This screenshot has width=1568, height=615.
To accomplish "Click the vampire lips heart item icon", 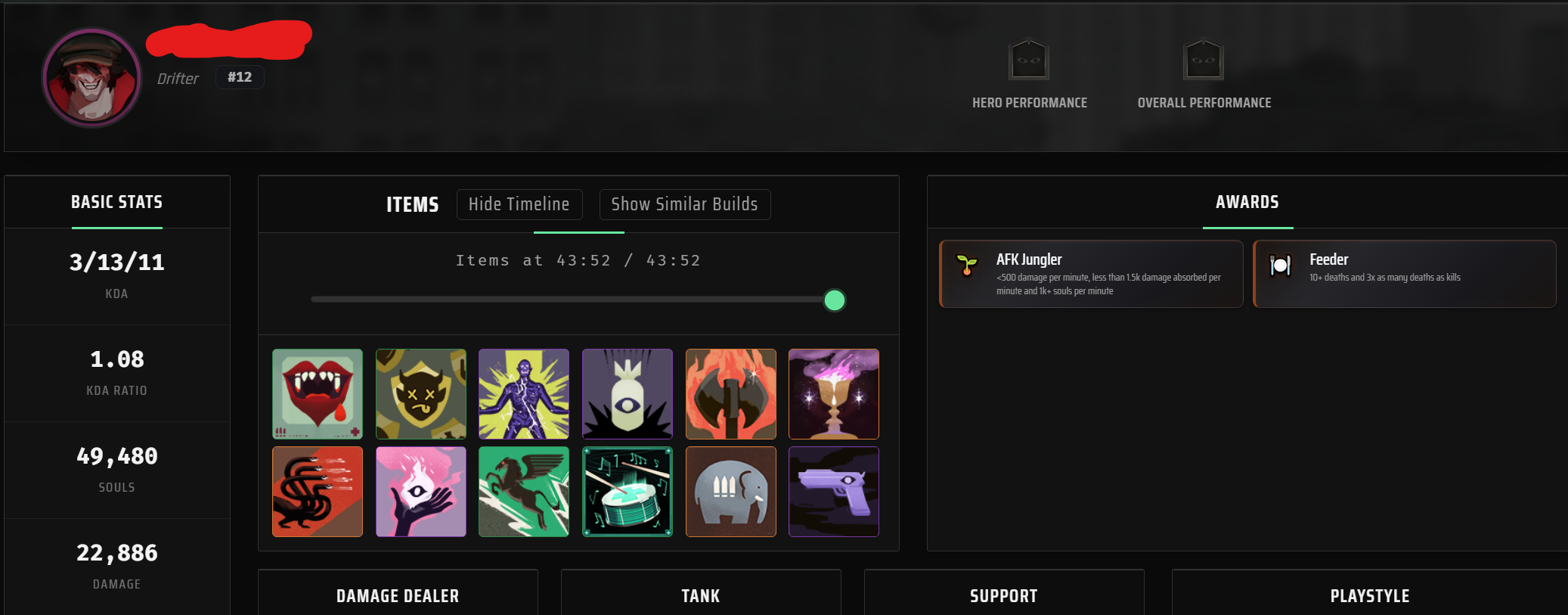I will coord(318,394).
